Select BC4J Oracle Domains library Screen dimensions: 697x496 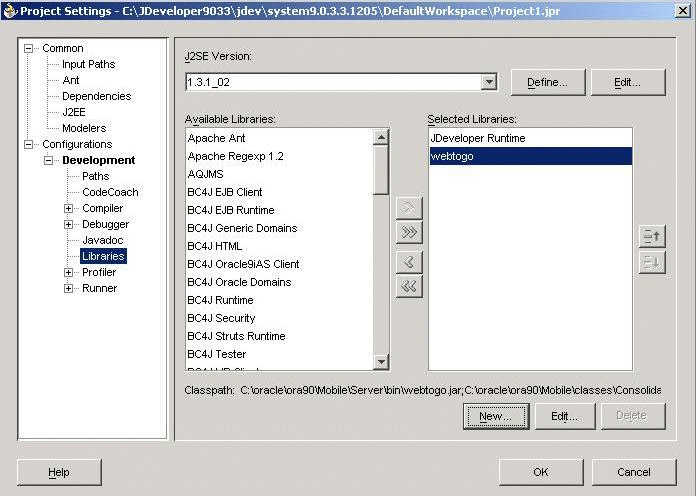(x=279, y=282)
